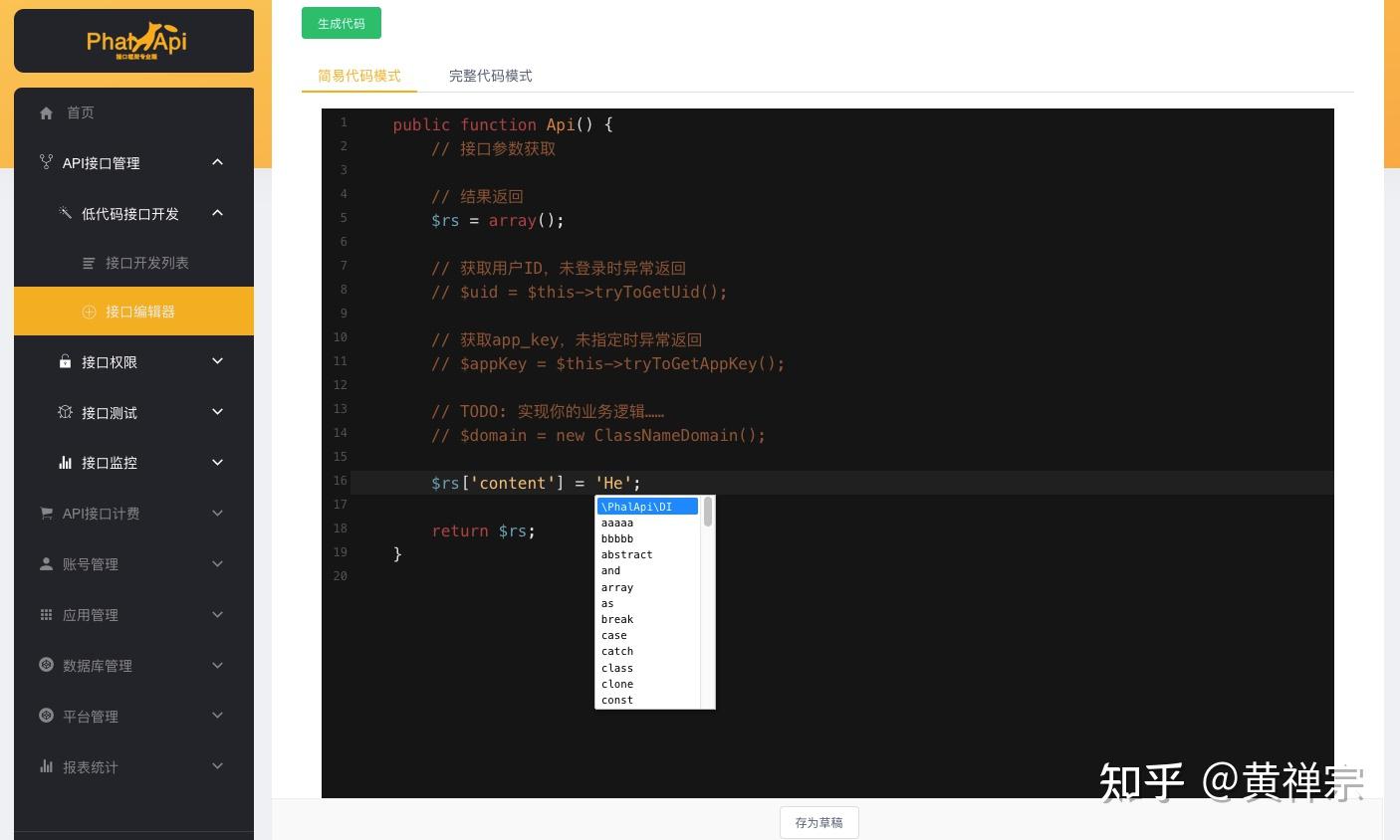Viewport: 1400px width, 840px height.
Task: Click the 报表统计 bar chart icon
Action: [x=46, y=766]
